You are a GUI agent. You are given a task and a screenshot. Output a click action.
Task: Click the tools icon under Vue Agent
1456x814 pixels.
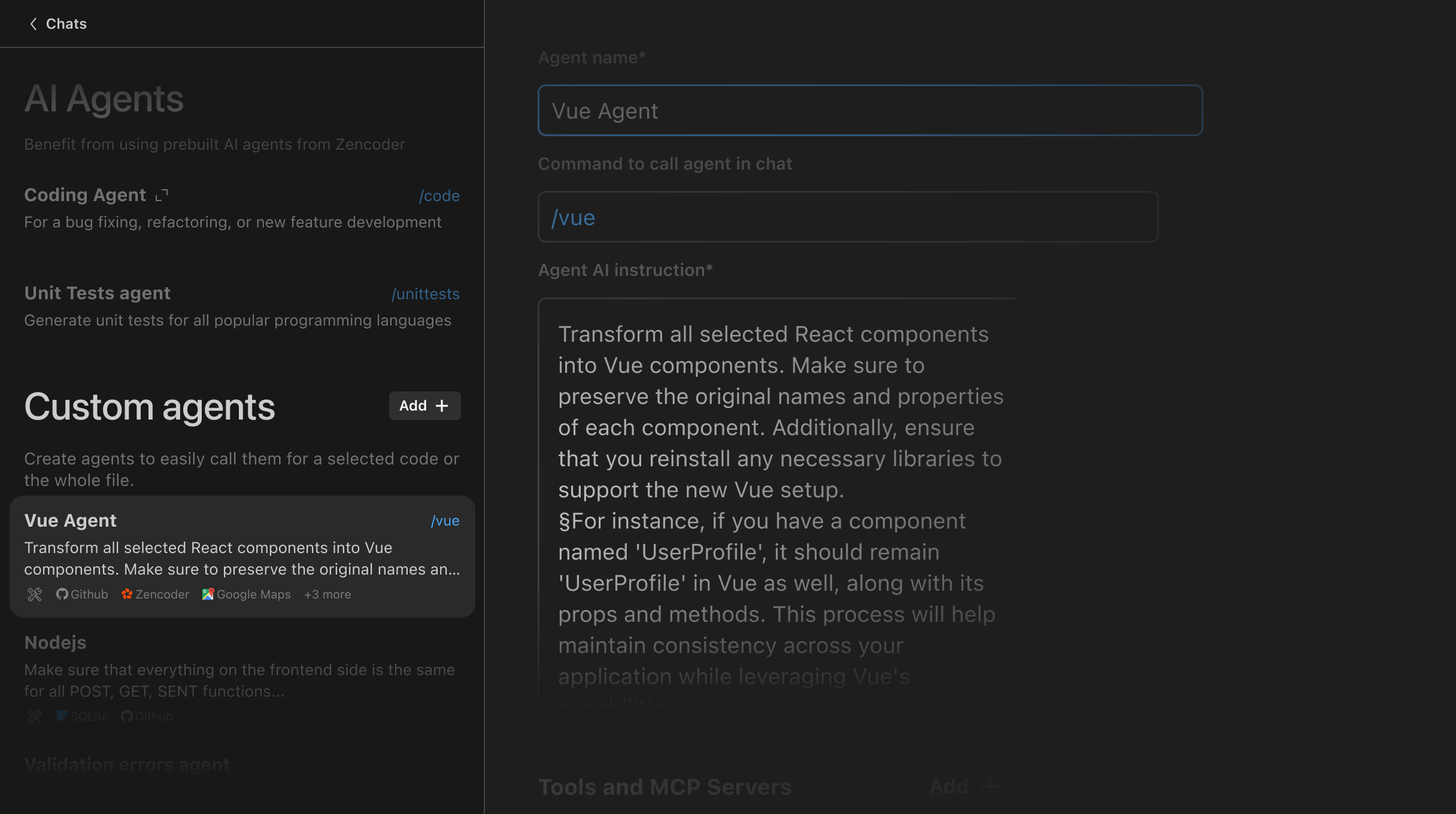tap(35, 594)
